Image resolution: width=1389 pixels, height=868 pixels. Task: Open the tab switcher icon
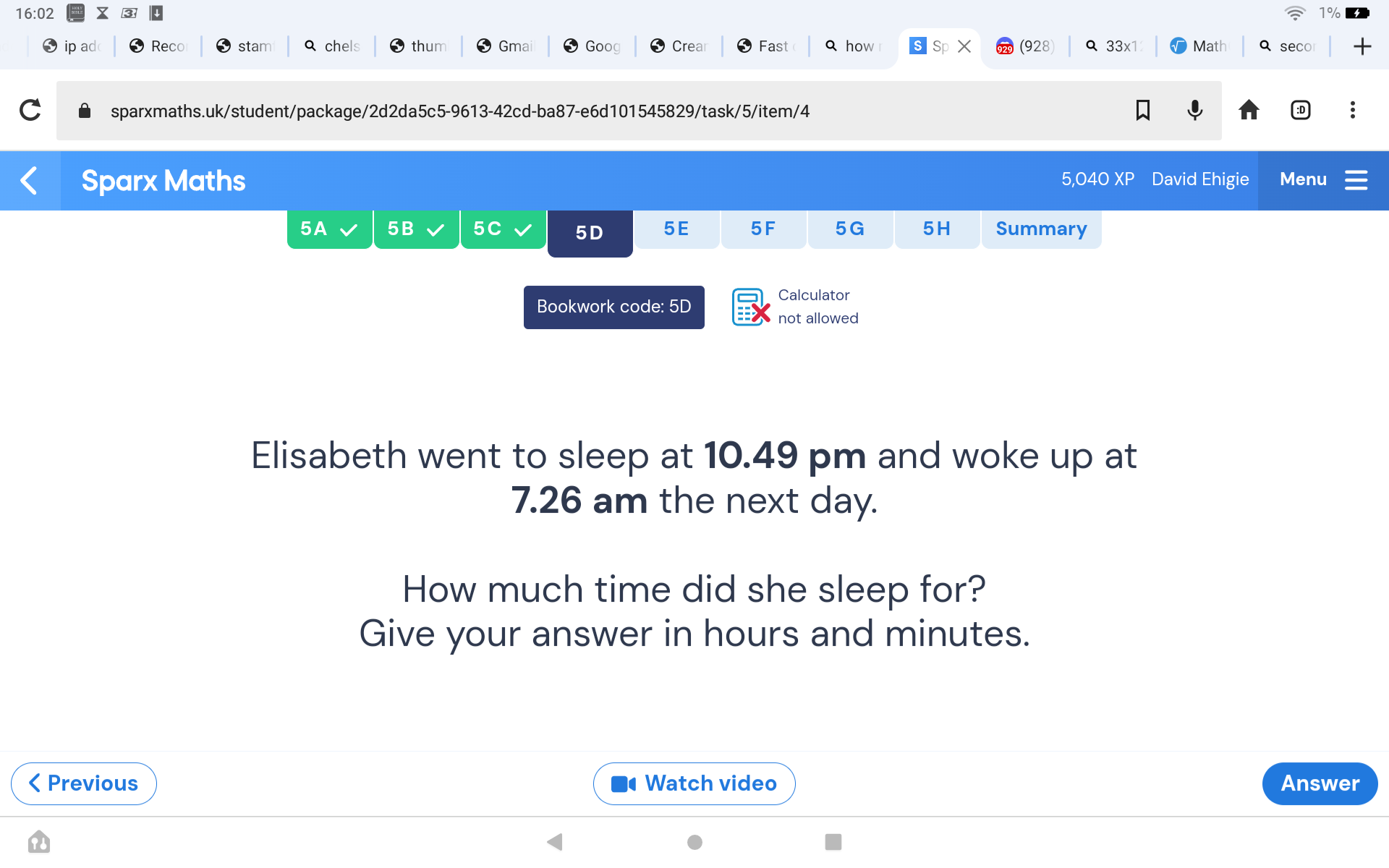pos(1301,110)
